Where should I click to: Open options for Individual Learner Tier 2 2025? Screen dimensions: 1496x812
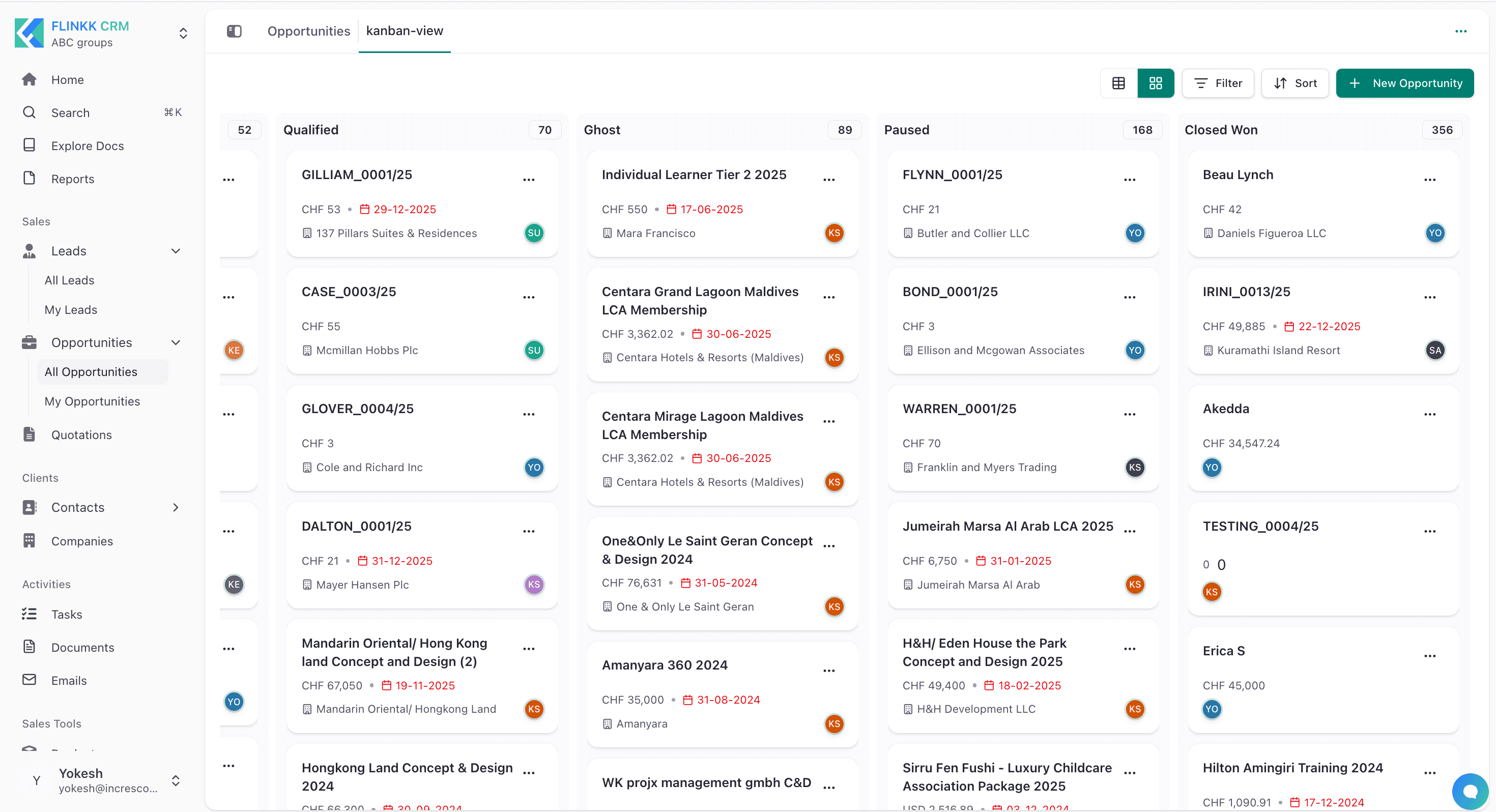(x=829, y=180)
